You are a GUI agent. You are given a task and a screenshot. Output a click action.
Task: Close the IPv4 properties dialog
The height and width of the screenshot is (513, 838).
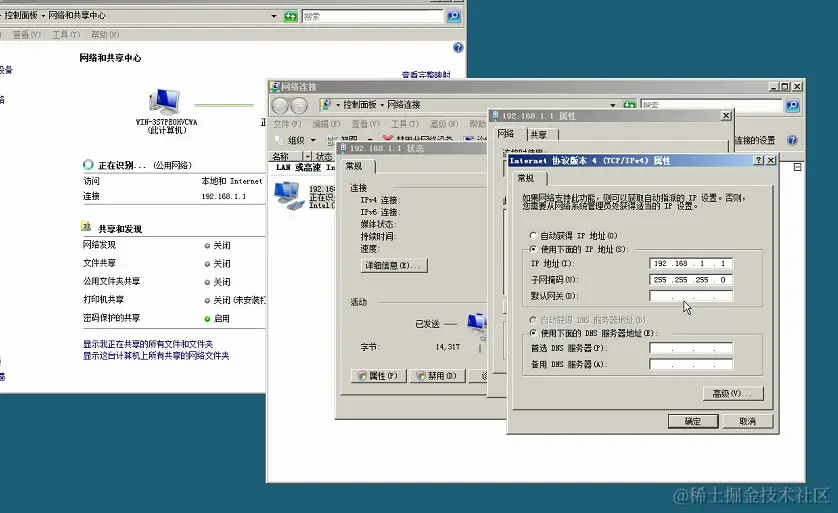pyautogui.click(x=771, y=160)
